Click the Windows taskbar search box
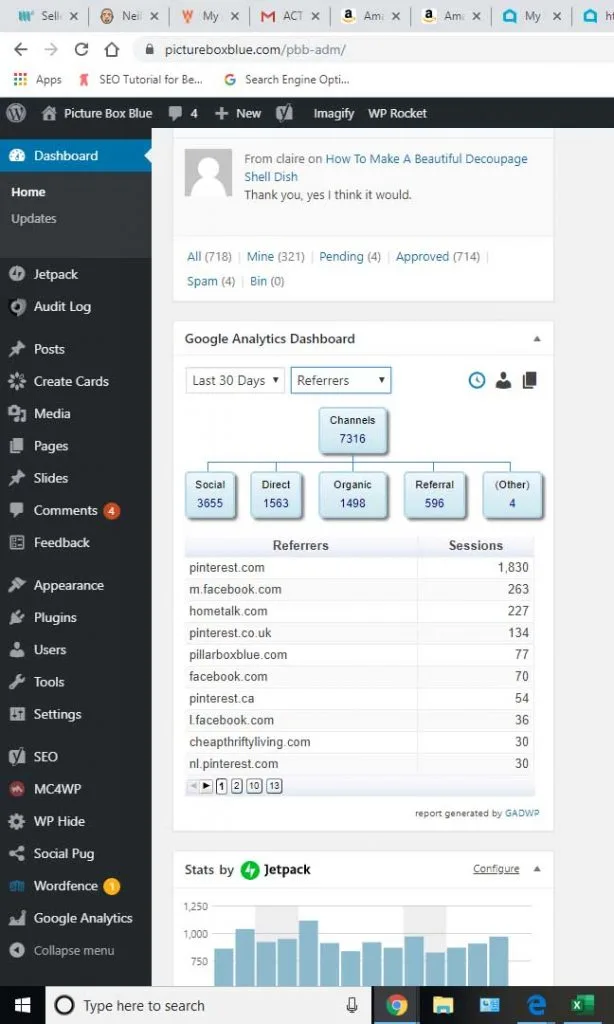The width and height of the screenshot is (614, 1024). pos(200,1005)
